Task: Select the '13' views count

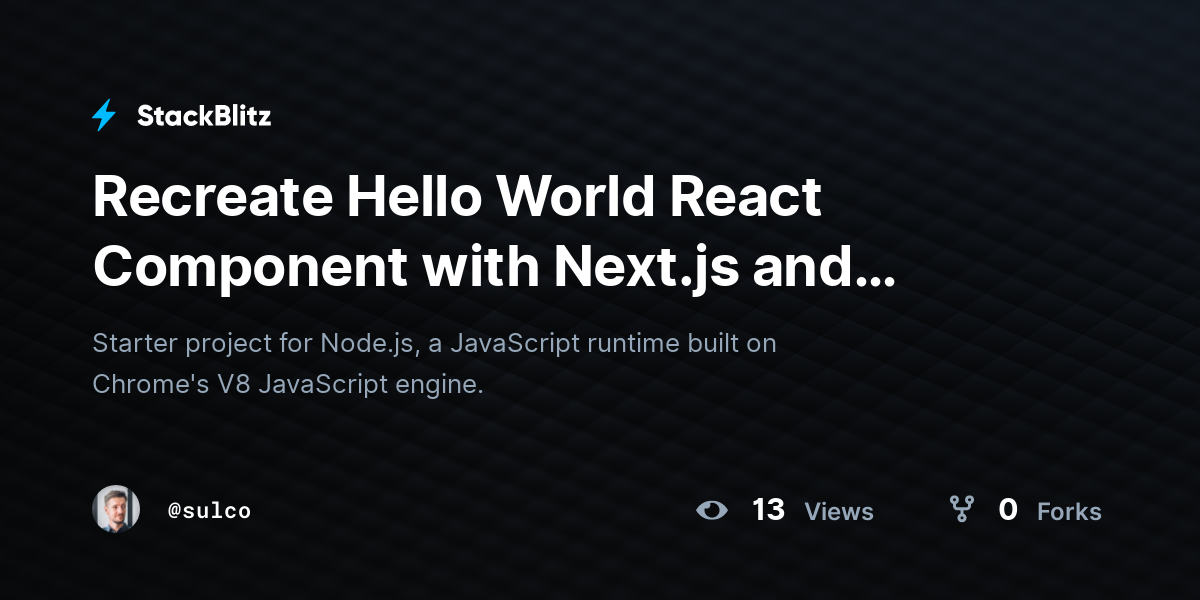Action: coord(768,510)
